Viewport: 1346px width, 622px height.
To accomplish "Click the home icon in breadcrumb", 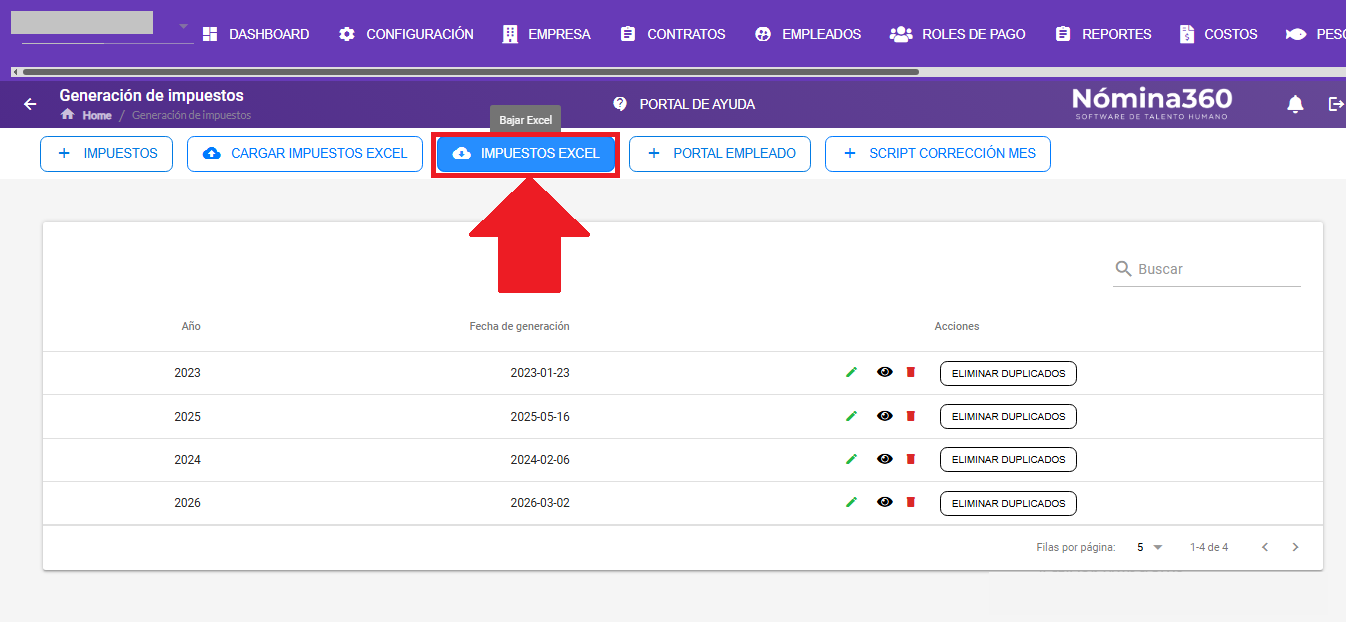I will coord(67,115).
